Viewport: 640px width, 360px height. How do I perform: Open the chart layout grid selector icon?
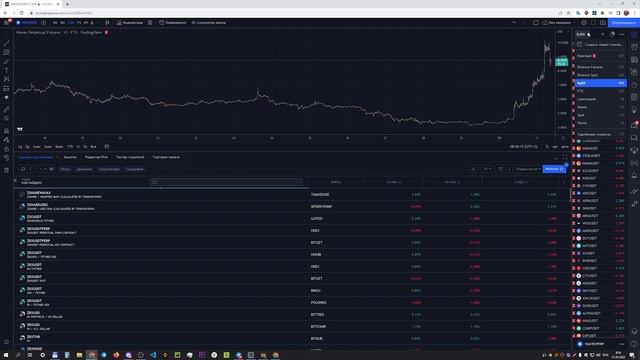tap(536, 22)
